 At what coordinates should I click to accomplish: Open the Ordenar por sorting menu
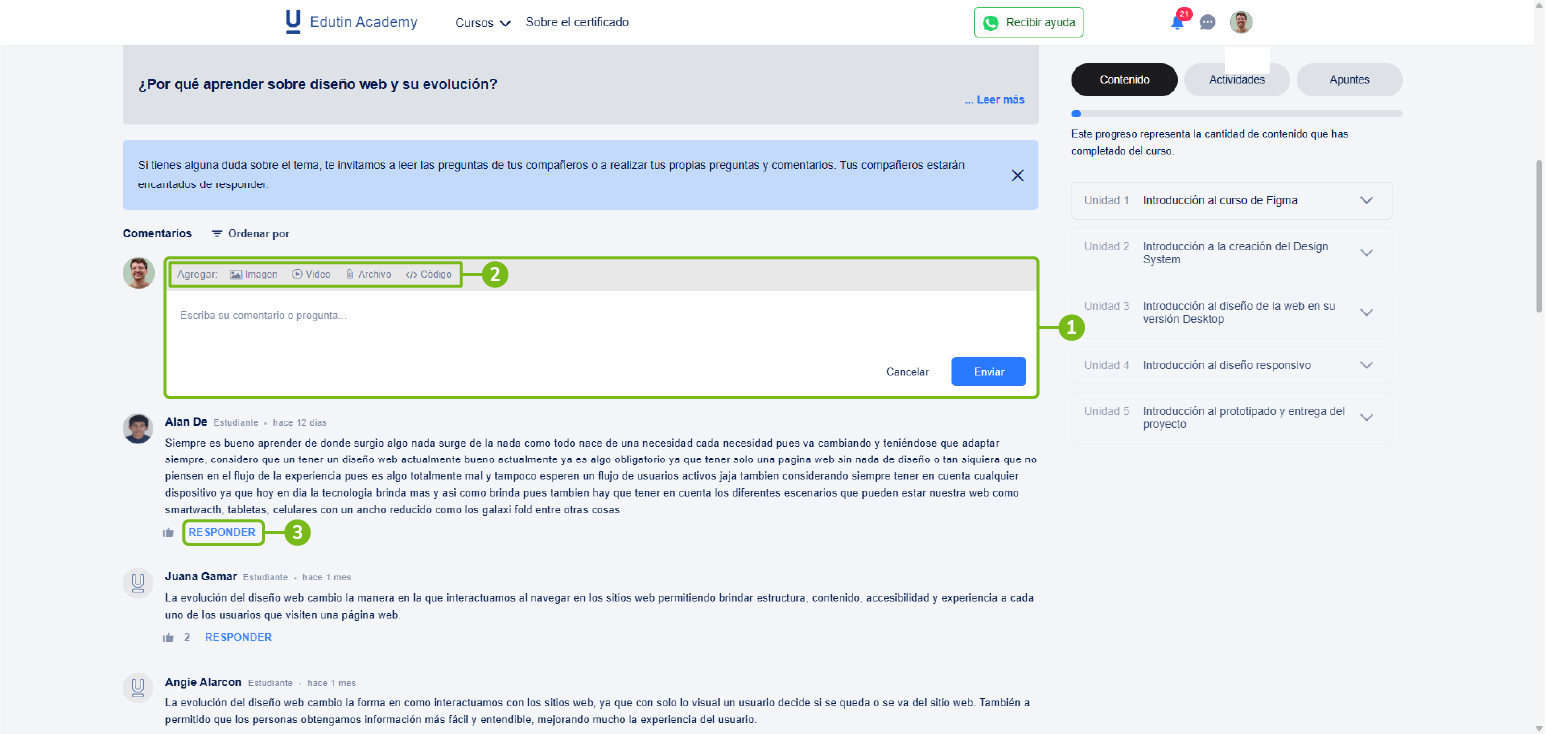point(250,234)
